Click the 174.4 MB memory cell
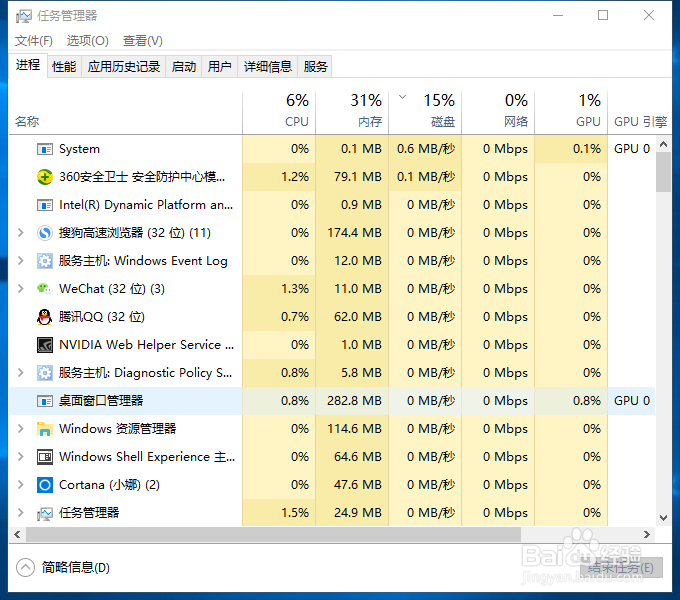This screenshot has width=680, height=600. (x=354, y=233)
